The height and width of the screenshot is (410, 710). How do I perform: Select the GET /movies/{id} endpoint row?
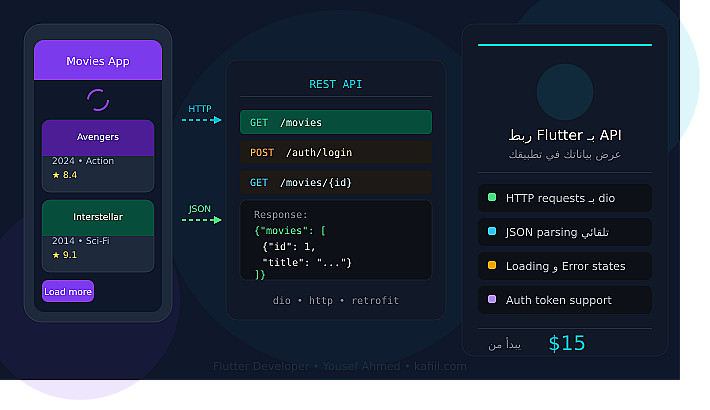[x=335, y=182]
